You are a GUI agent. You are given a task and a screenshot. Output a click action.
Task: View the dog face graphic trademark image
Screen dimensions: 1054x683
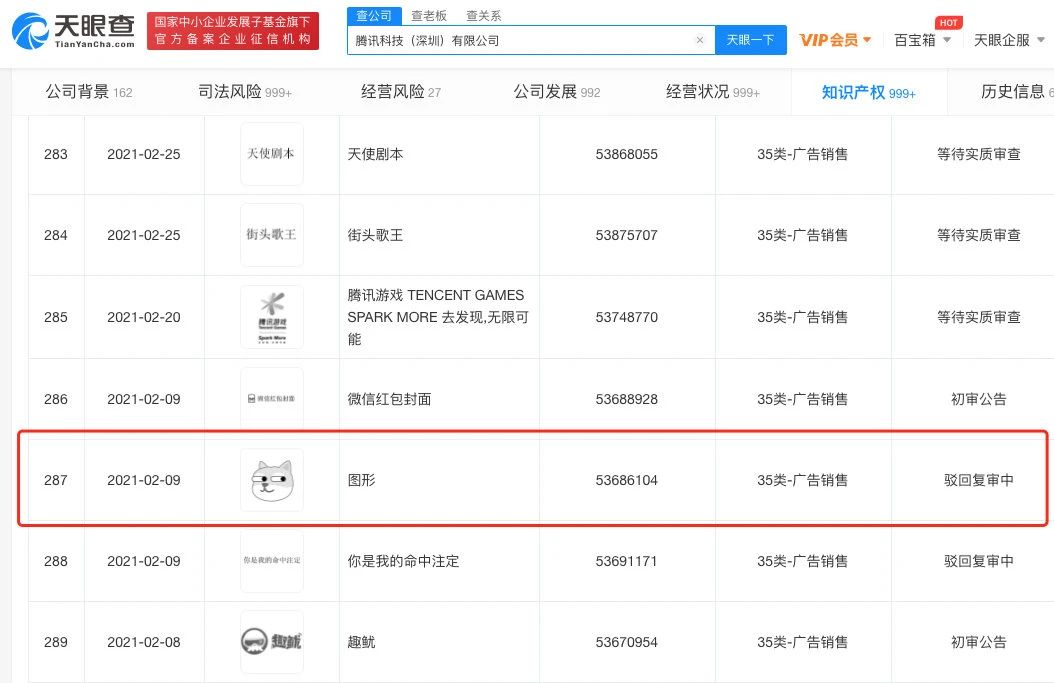pos(272,480)
